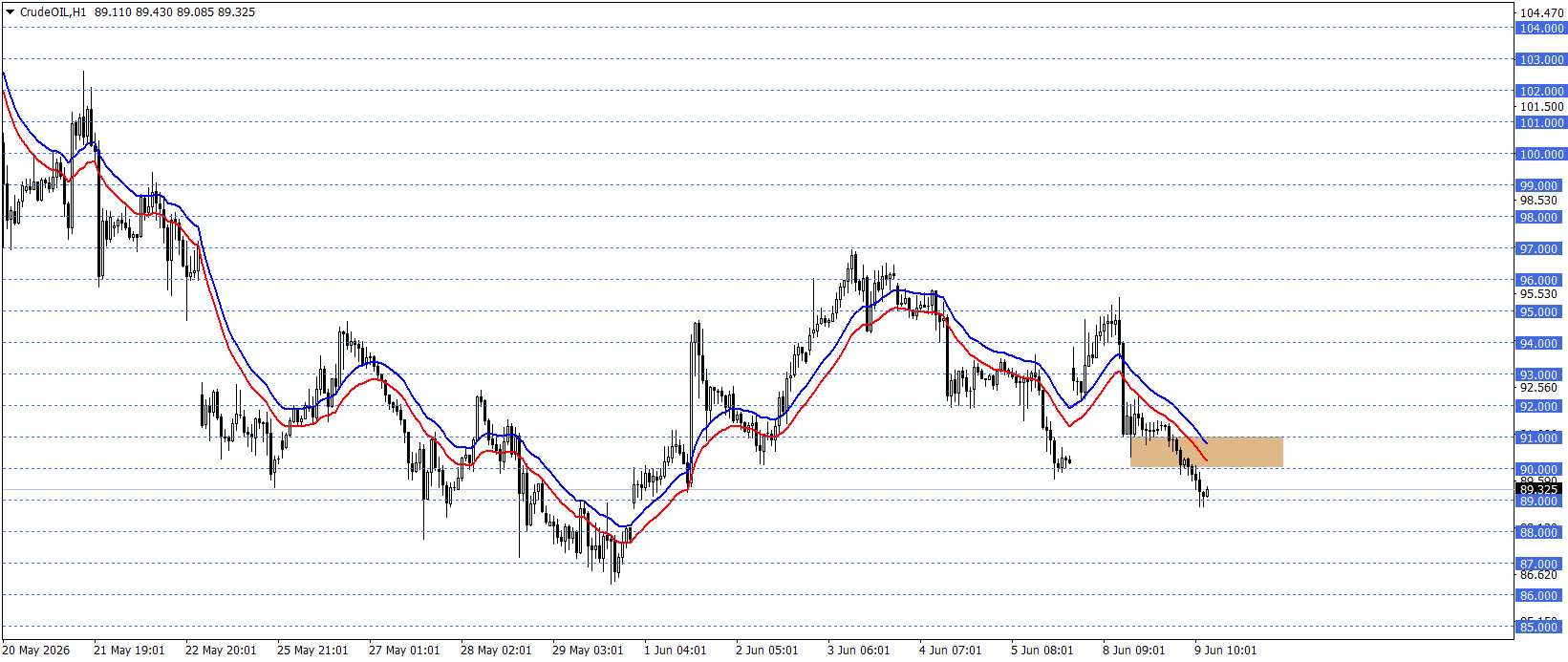Open the chart menu triangle beside CrudeOIL
The width and height of the screenshot is (1568, 662).
[x=10, y=12]
